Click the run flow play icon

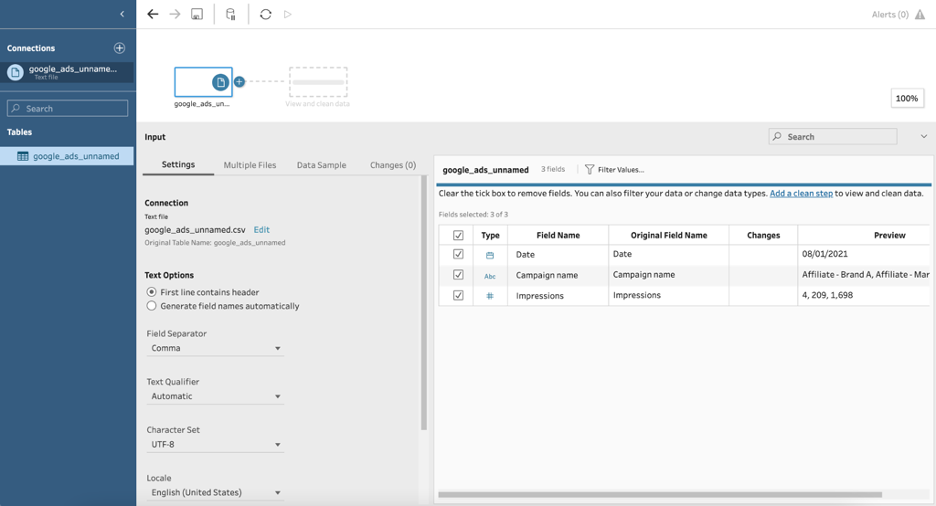[288, 14]
